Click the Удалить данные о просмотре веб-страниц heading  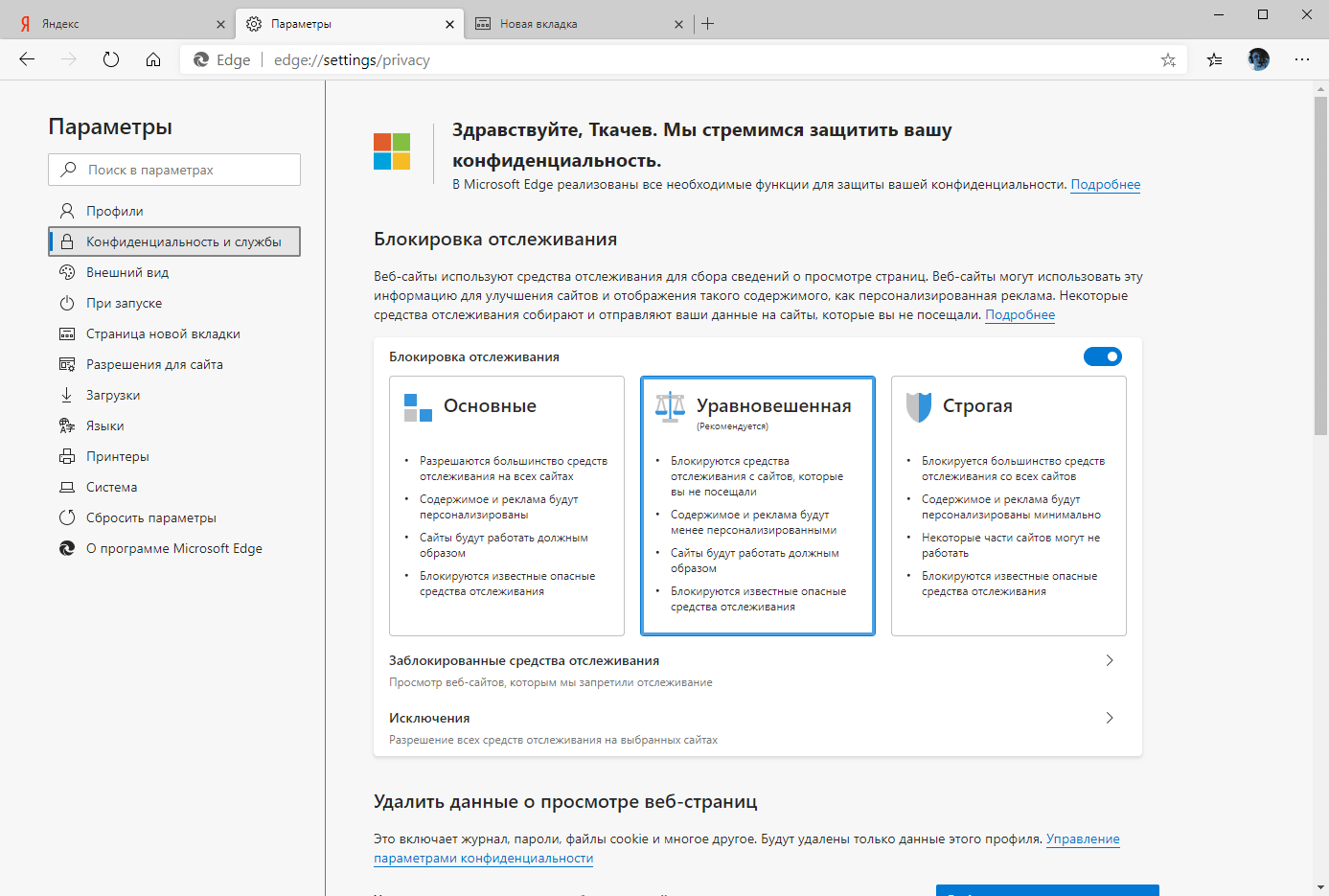(x=565, y=801)
